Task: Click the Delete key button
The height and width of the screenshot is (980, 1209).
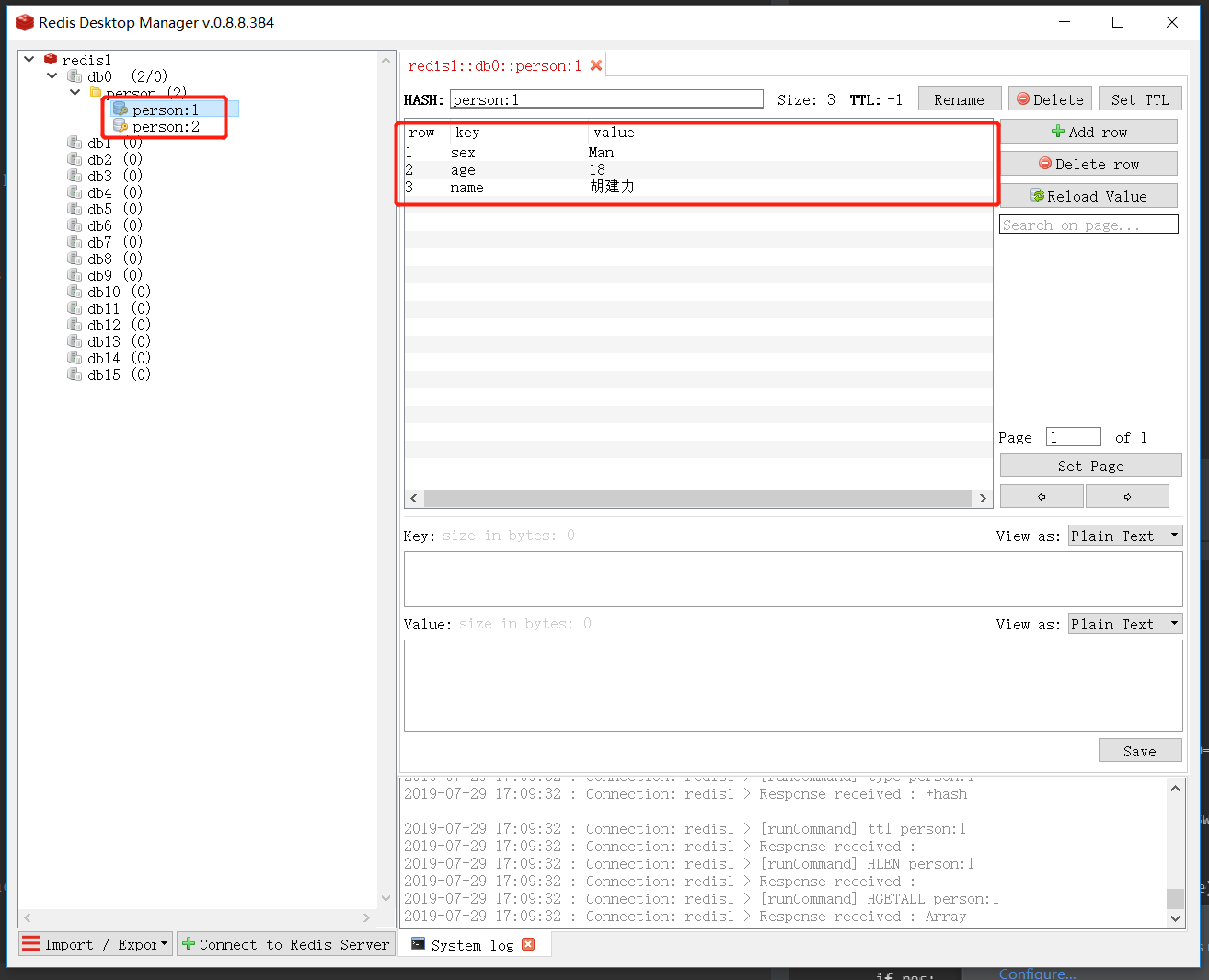Action: click(x=1050, y=99)
